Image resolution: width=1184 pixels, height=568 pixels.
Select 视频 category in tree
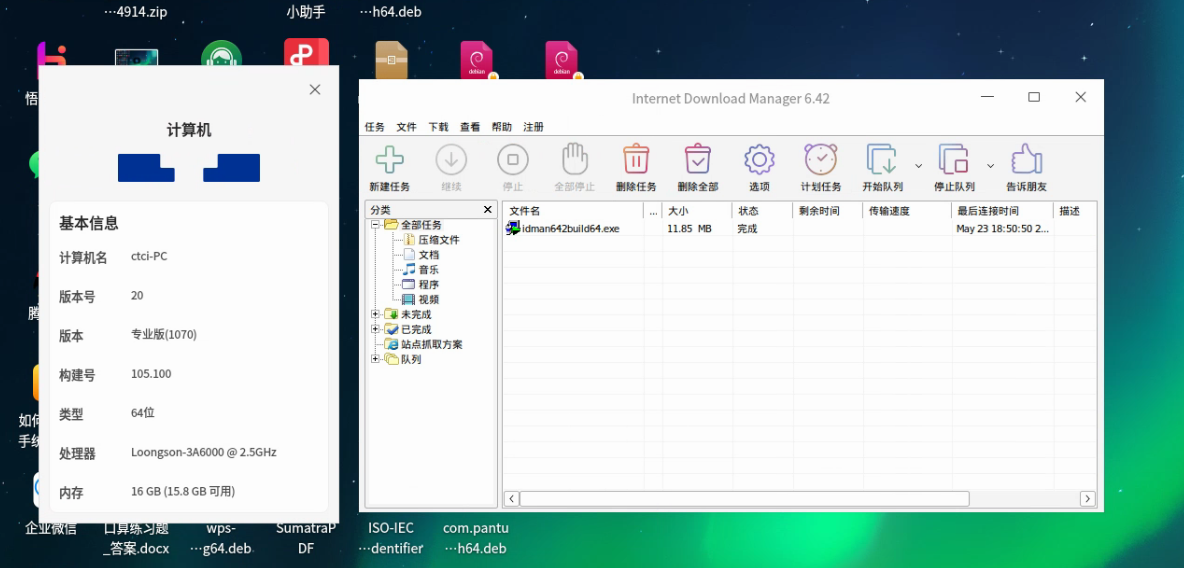tap(428, 300)
